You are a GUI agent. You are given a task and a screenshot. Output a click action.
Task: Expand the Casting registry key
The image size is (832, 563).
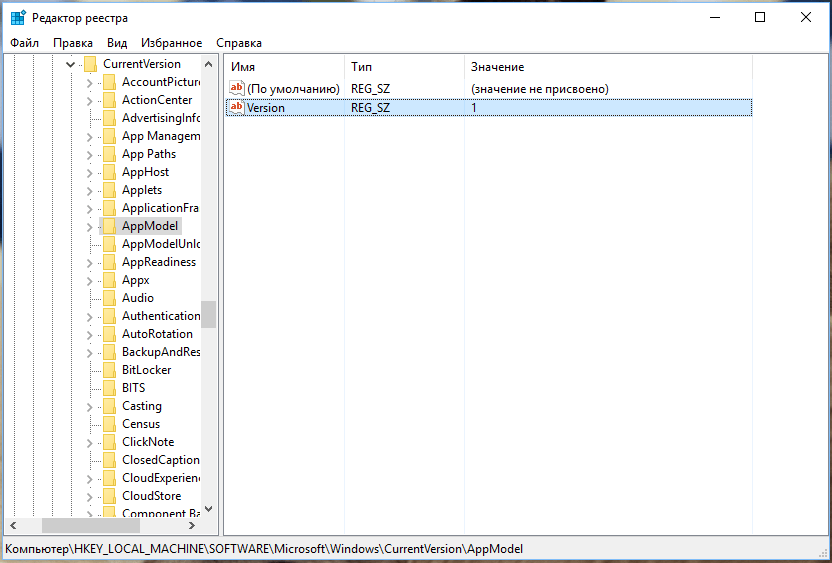coord(89,406)
